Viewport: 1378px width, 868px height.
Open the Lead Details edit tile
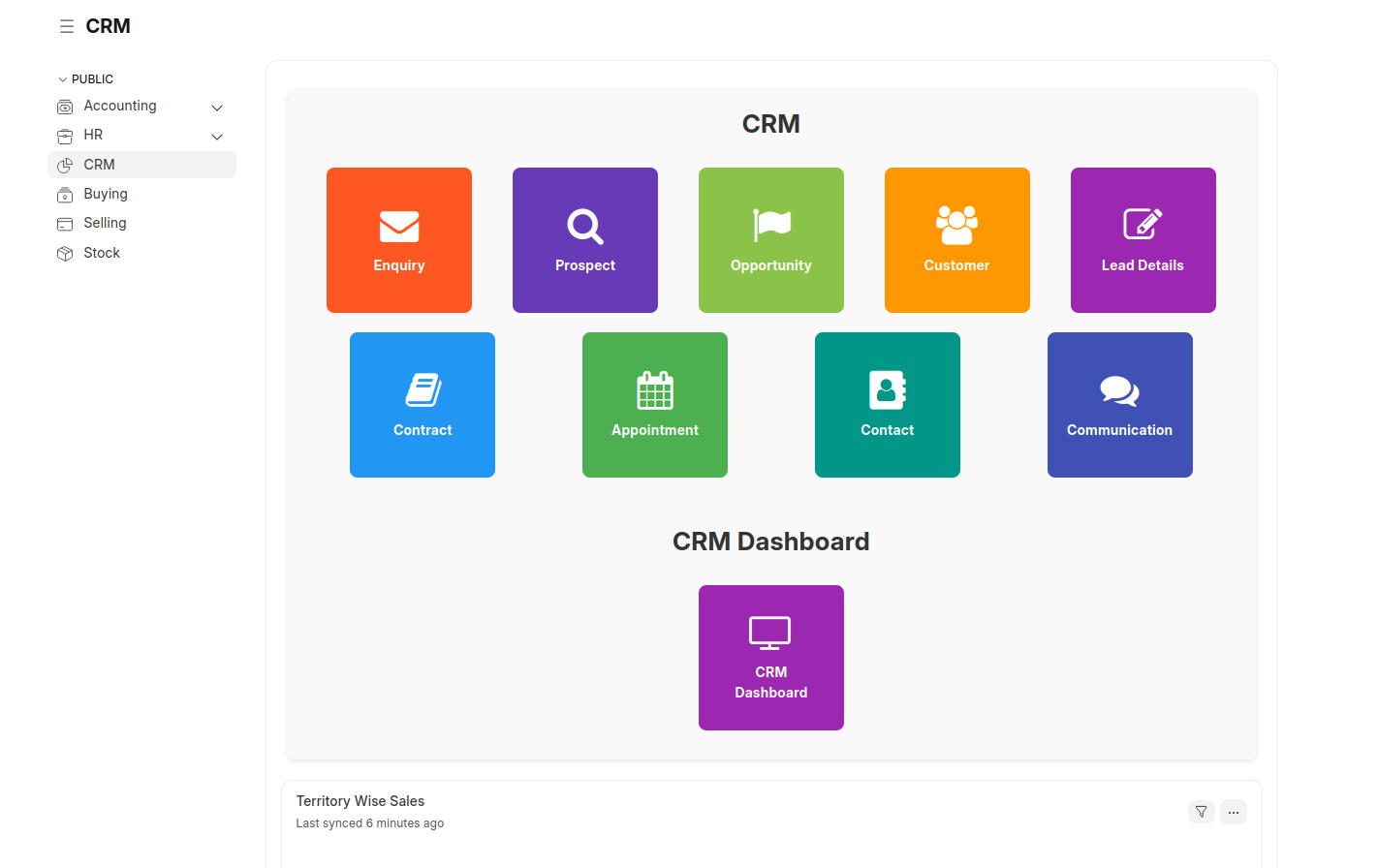tap(1143, 239)
